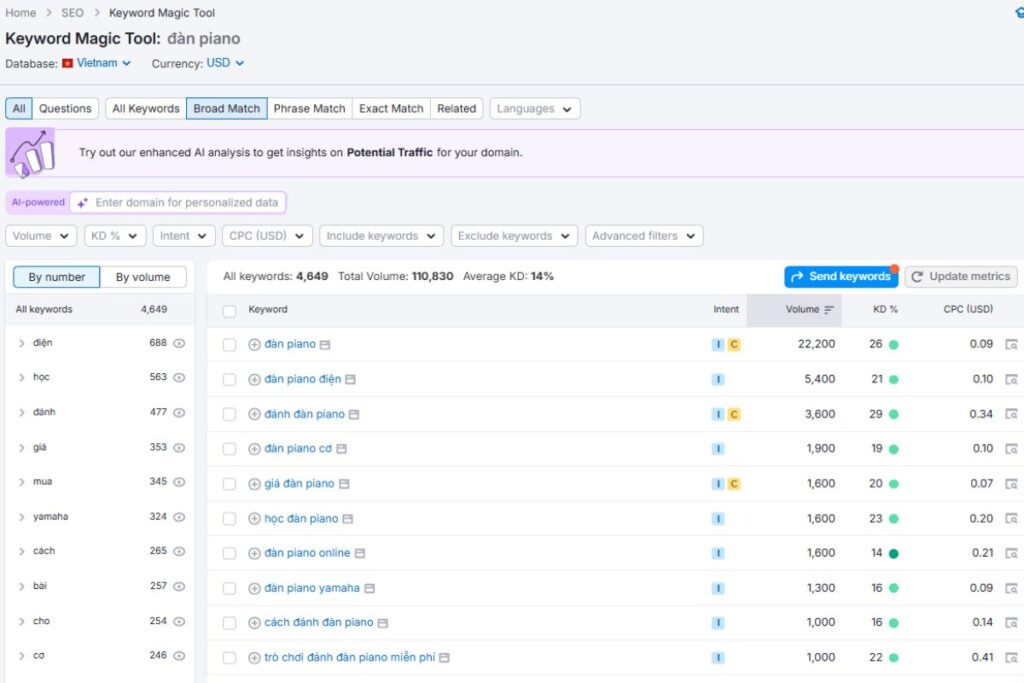Tick the select-all checkbox in the table header
This screenshot has width=1024, height=683.
pos(230,311)
